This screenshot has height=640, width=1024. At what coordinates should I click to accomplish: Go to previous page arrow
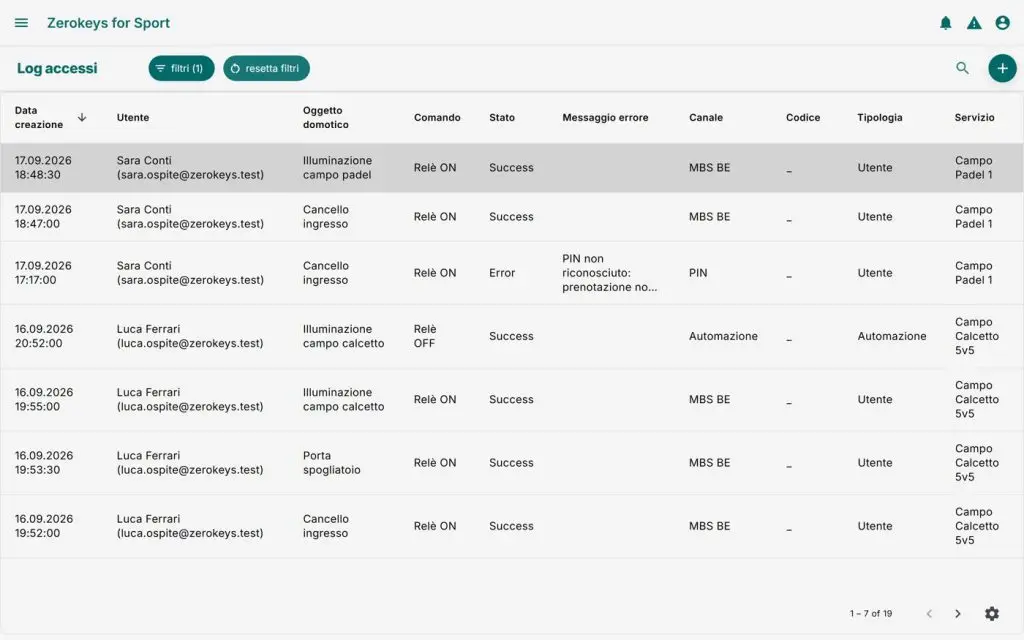(x=929, y=613)
